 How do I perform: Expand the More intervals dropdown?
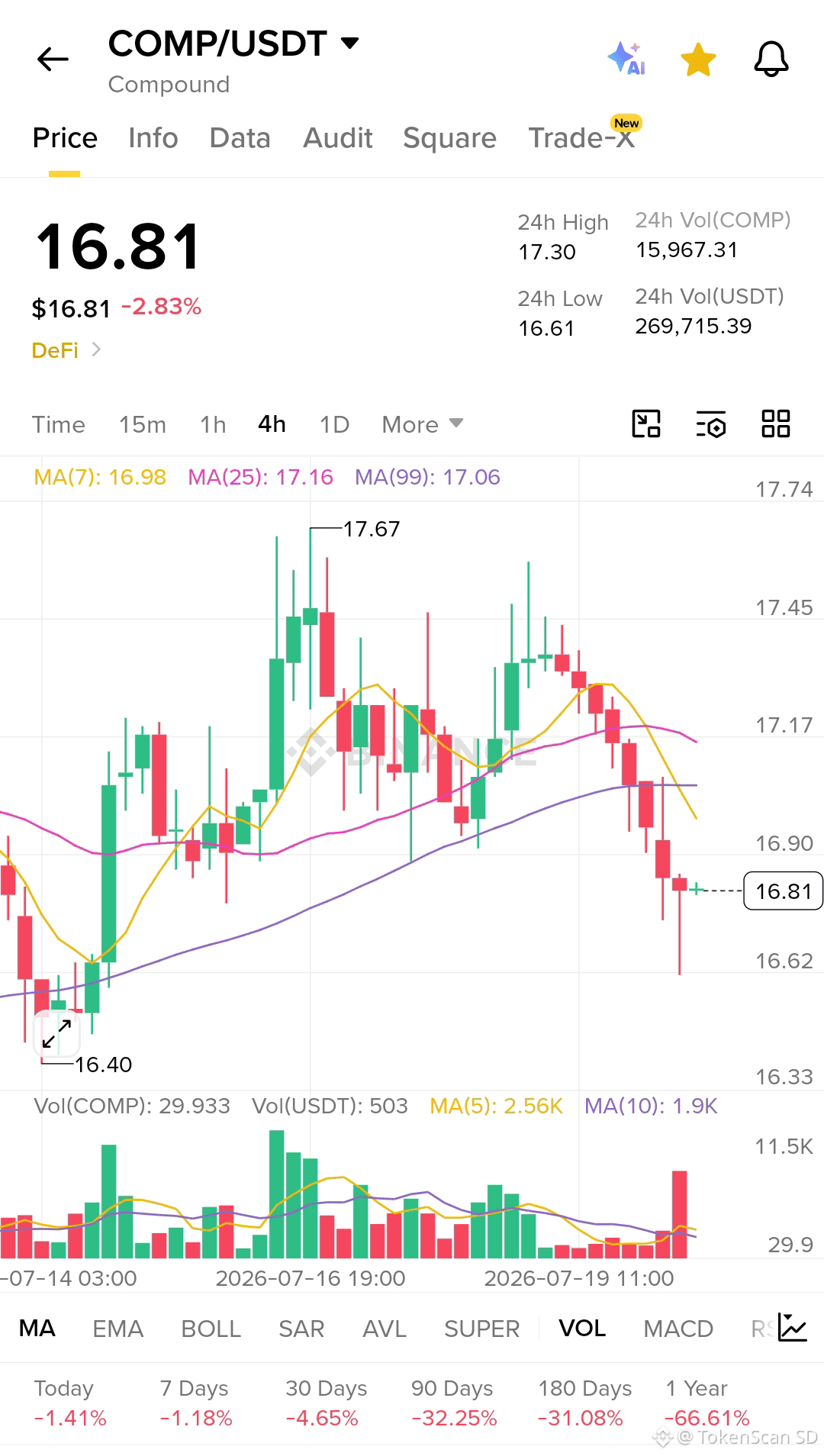pyautogui.click(x=422, y=424)
